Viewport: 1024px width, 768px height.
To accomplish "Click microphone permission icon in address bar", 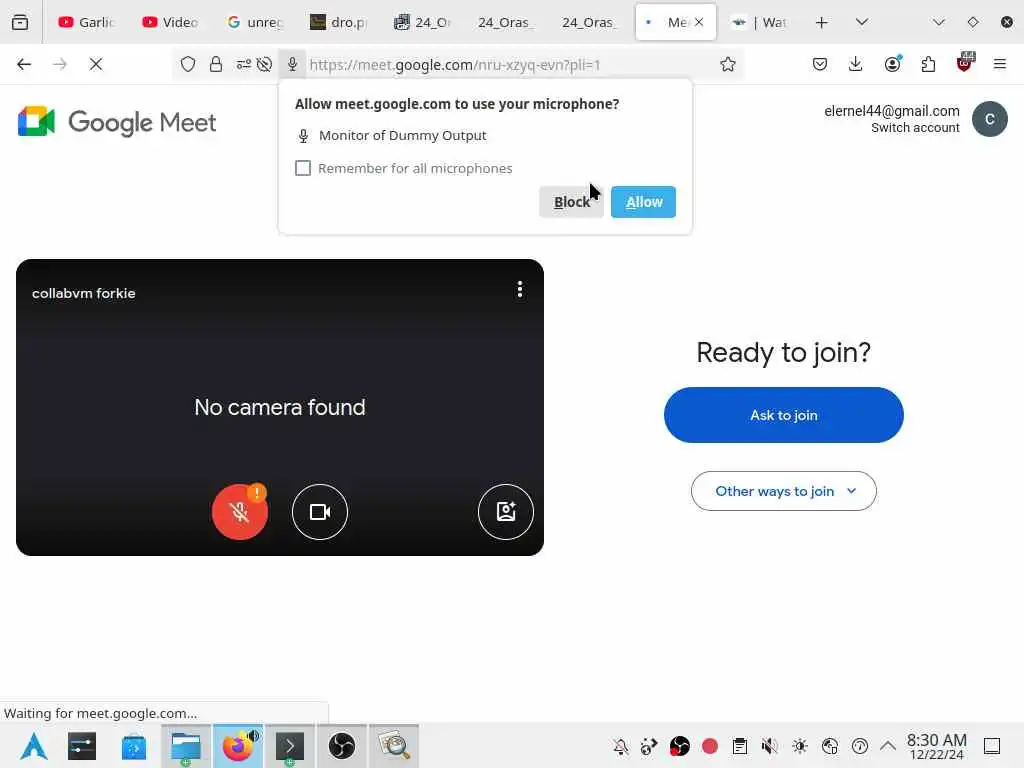I will tap(293, 65).
